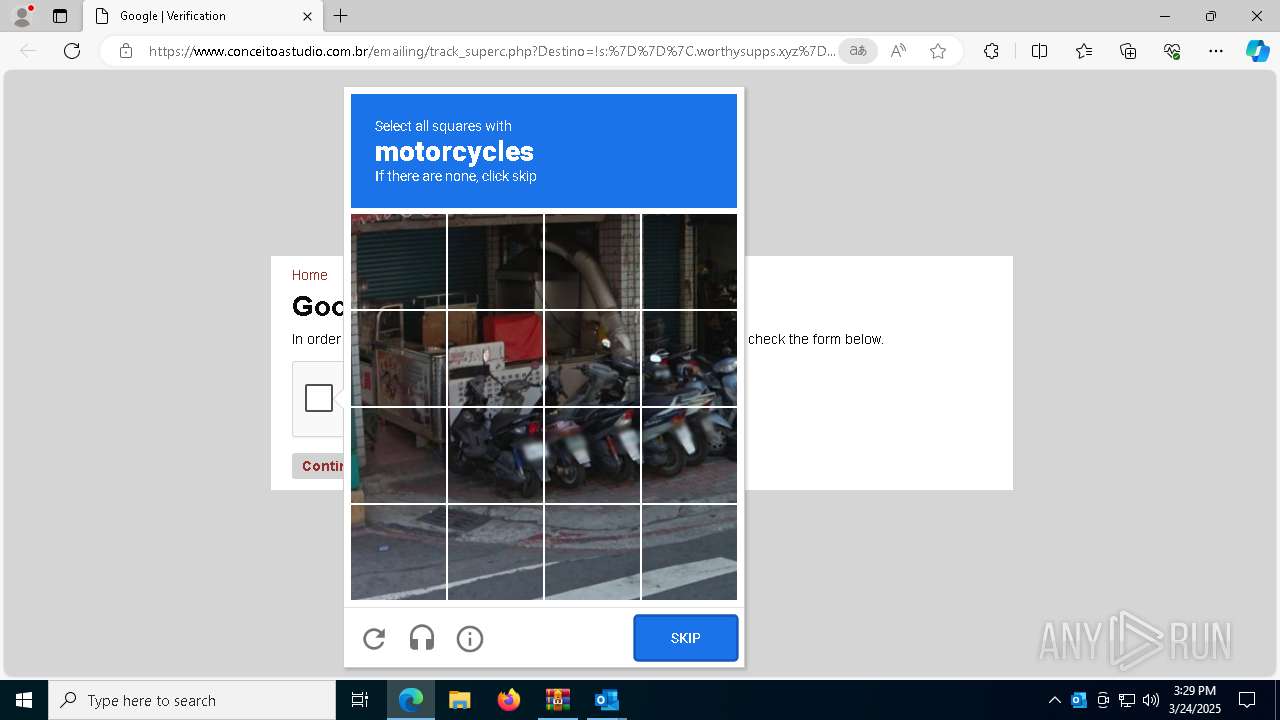1280x720 pixels.
Task: Open Microsoft Edge from taskbar
Action: click(x=411, y=700)
